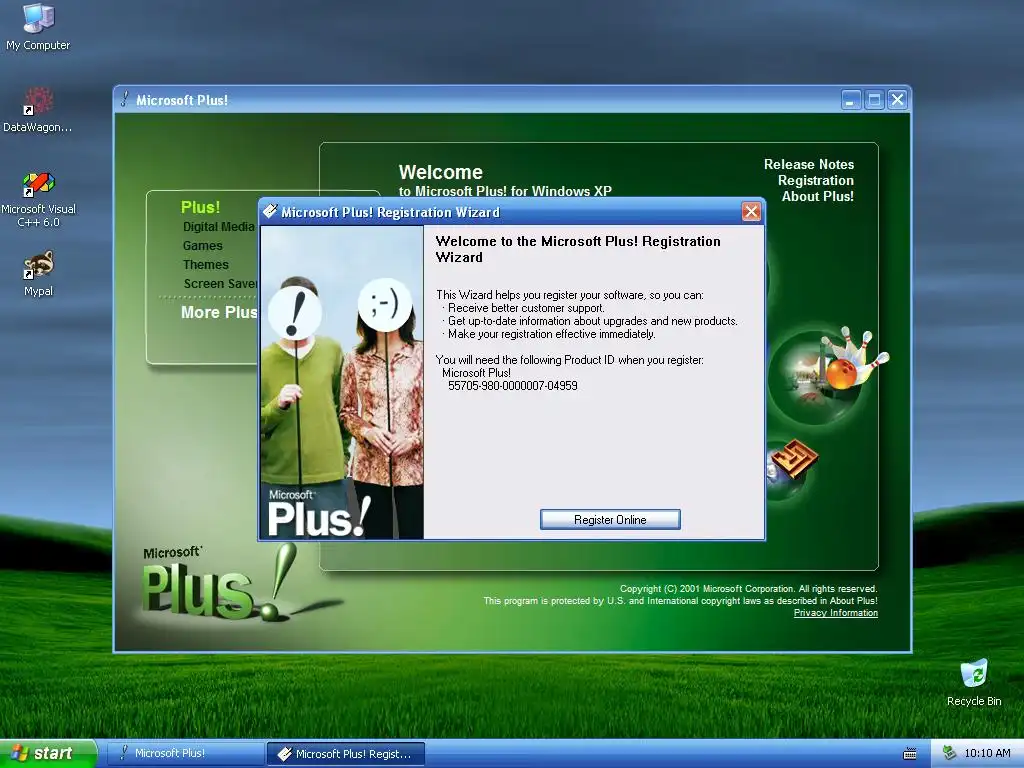
Task: Select Themes in the Plus! menu
Action: [x=206, y=264]
